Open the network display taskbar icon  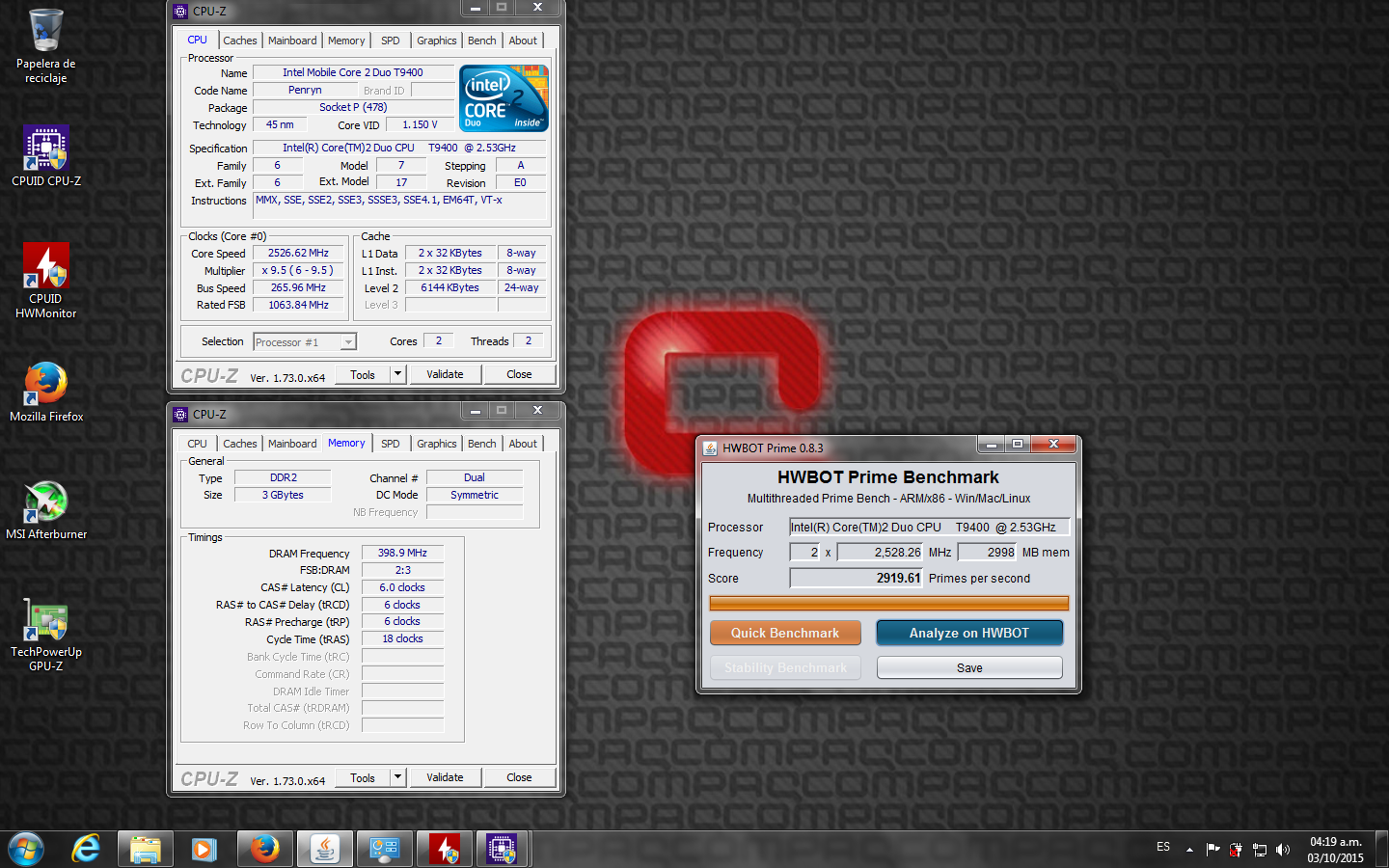pos(385,850)
